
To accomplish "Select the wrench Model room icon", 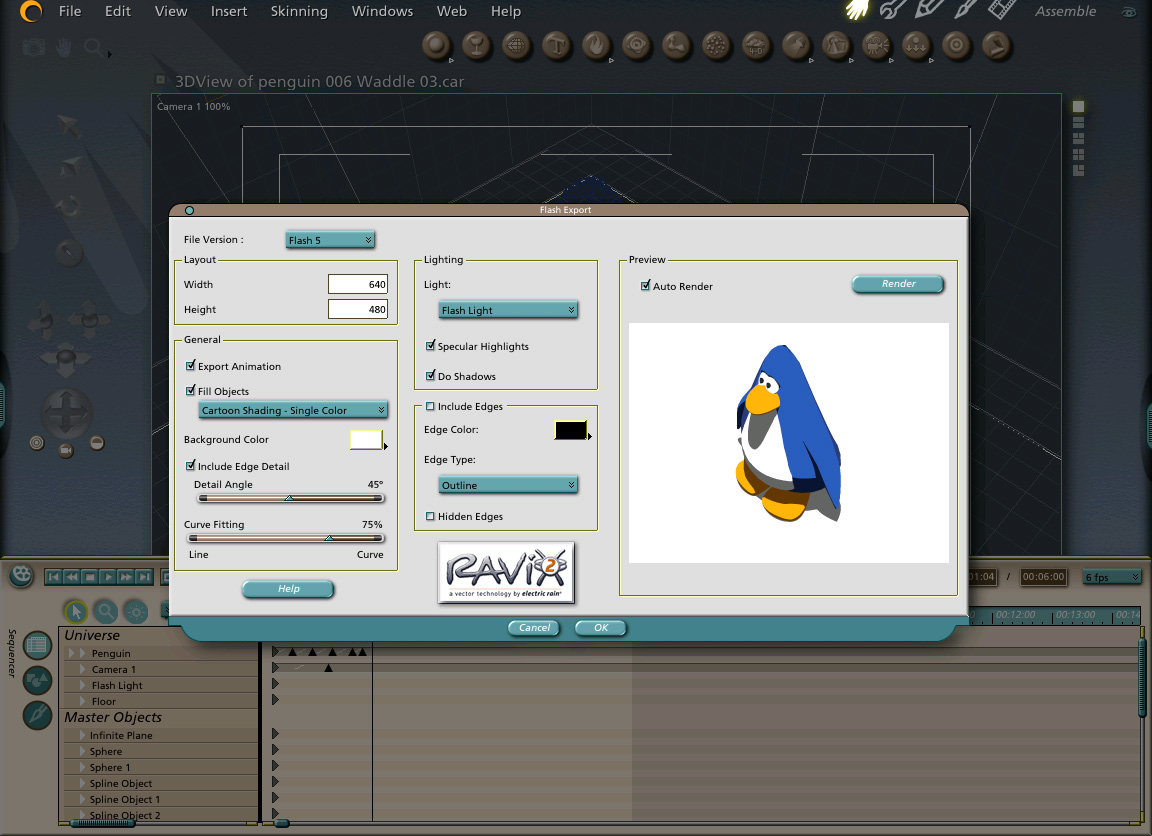I will [893, 11].
